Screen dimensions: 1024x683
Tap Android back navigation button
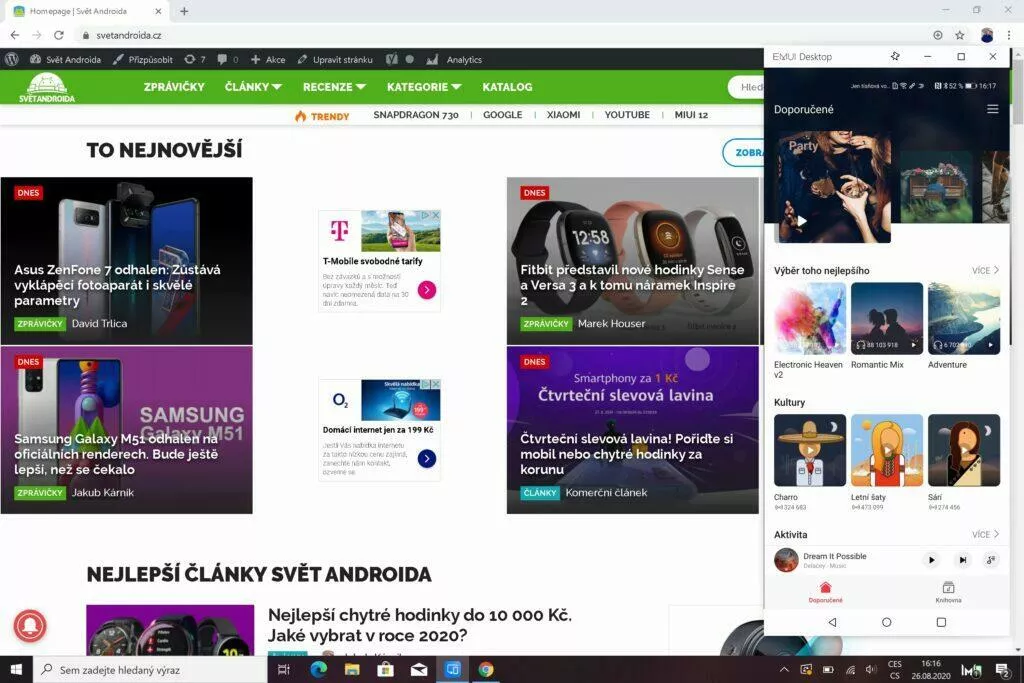[832, 622]
